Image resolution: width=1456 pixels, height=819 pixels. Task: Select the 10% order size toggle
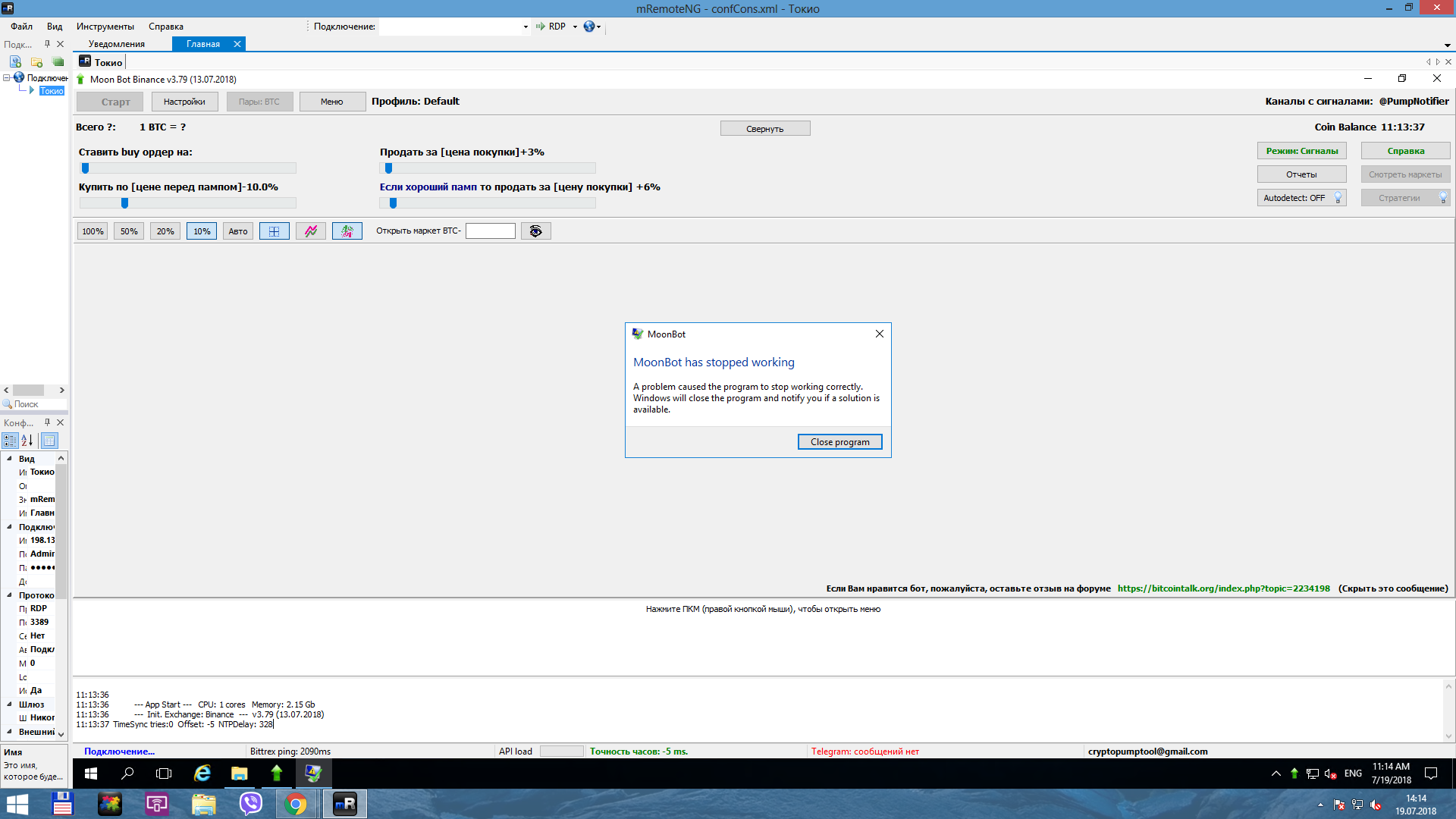(x=202, y=231)
